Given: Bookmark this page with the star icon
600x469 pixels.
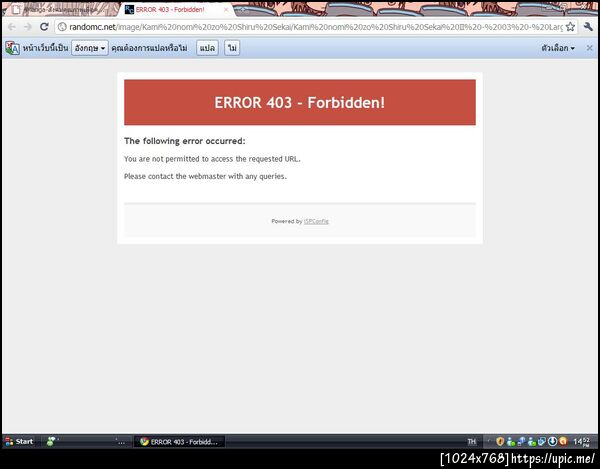Looking at the screenshot, I should click(570, 27).
